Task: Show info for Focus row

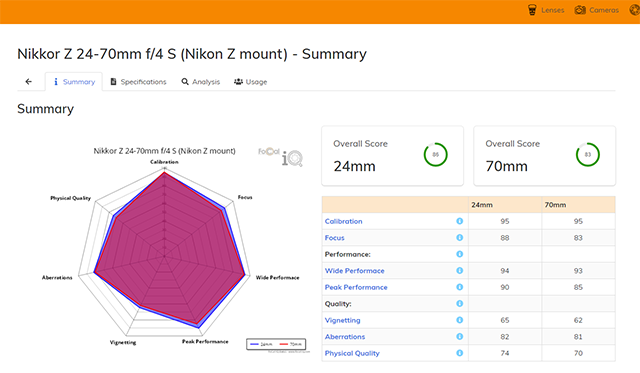Action: pyautogui.click(x=460, y=238)
